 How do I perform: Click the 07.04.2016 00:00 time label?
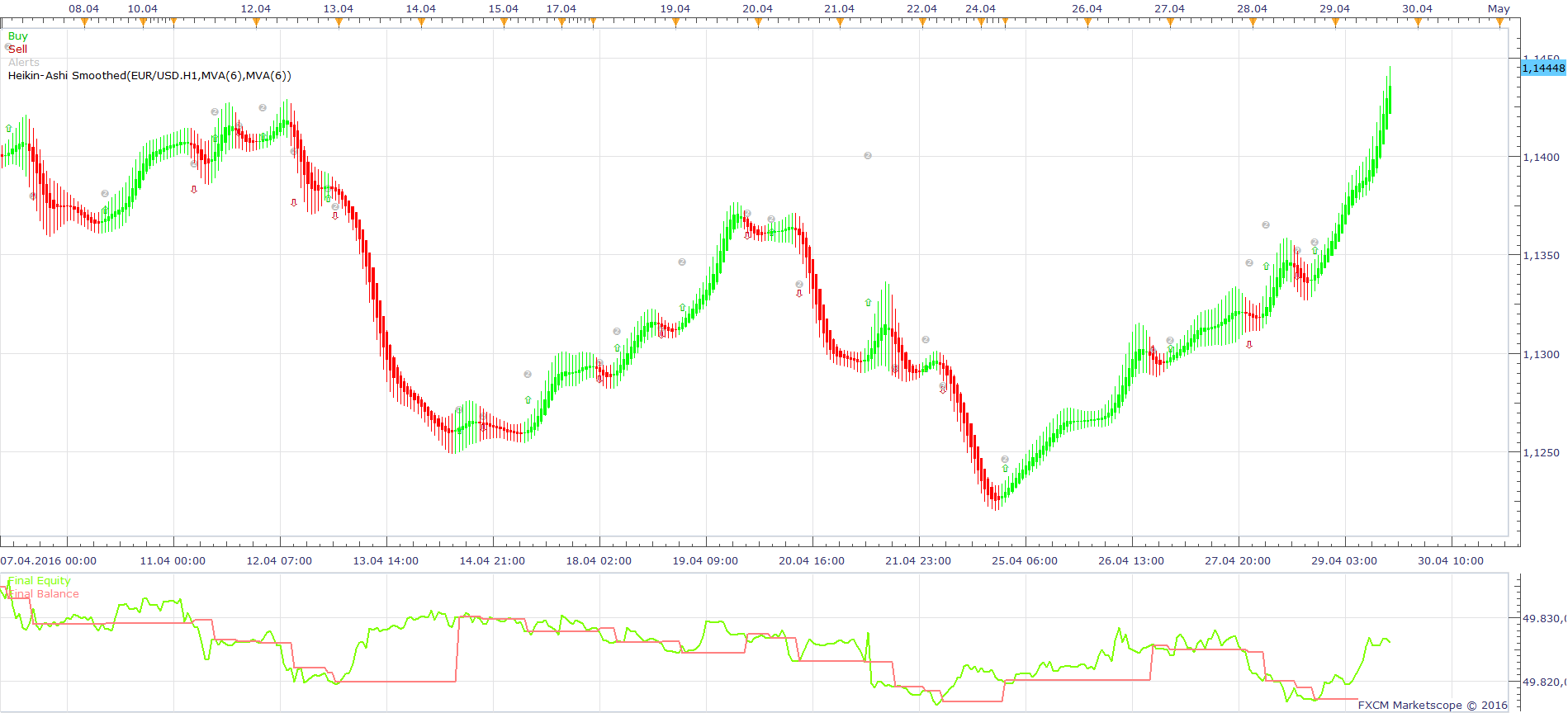click(x=49, y=561)
